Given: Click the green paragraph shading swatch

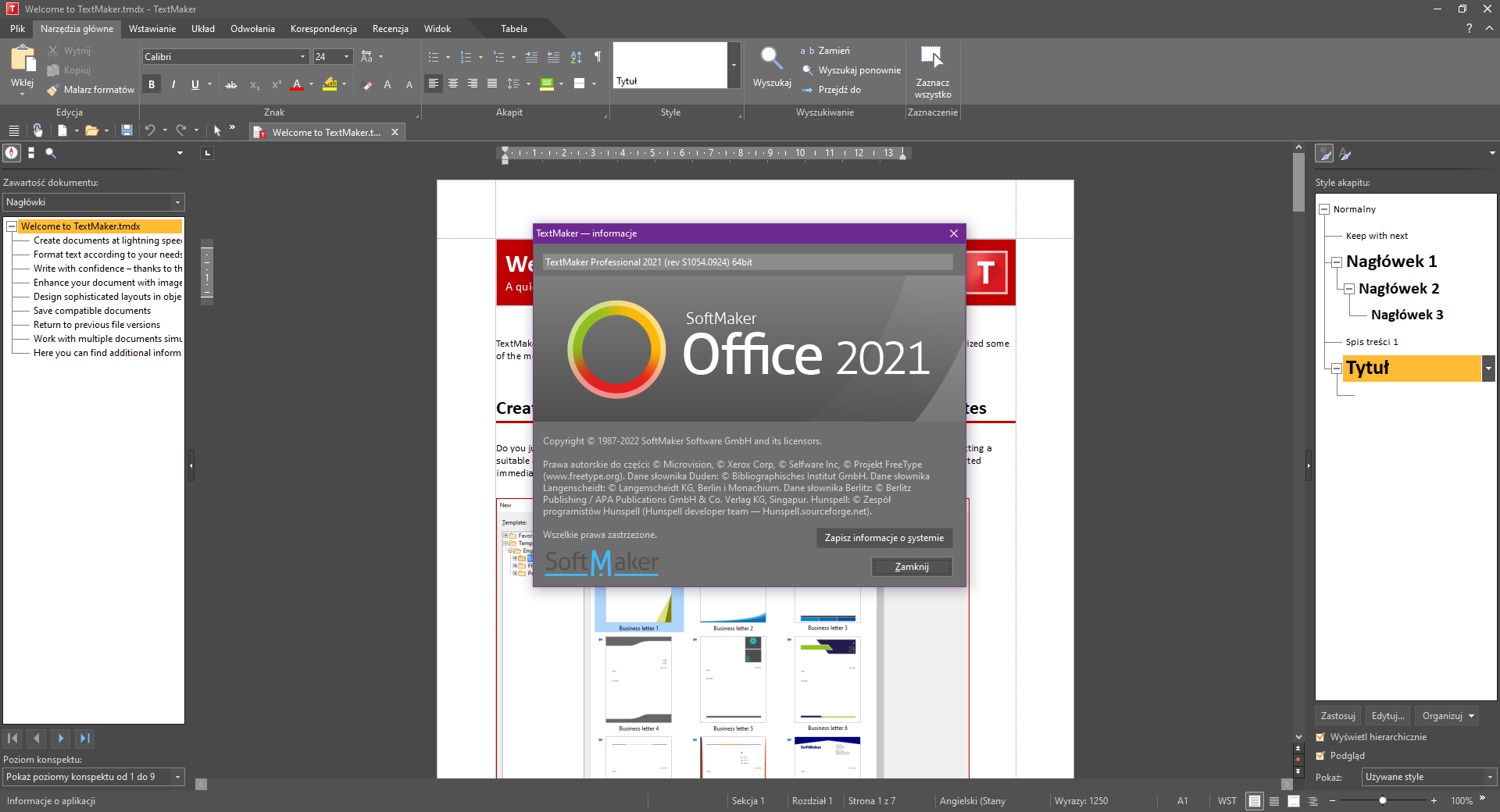Looking at the screenshot, I should pos(547,84).
